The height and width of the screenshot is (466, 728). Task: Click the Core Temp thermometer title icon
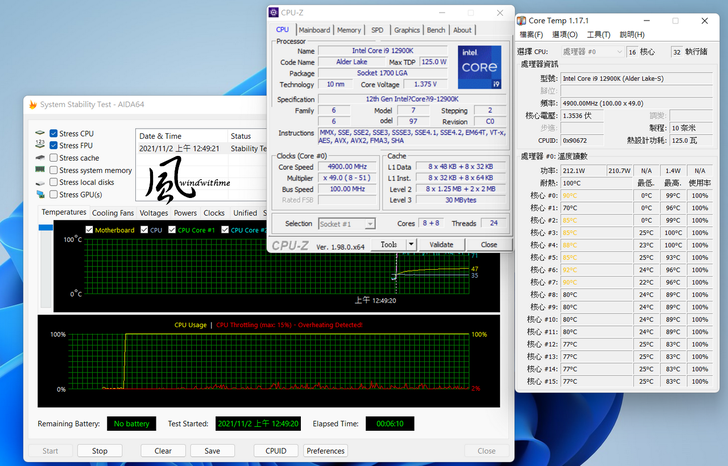521,19
